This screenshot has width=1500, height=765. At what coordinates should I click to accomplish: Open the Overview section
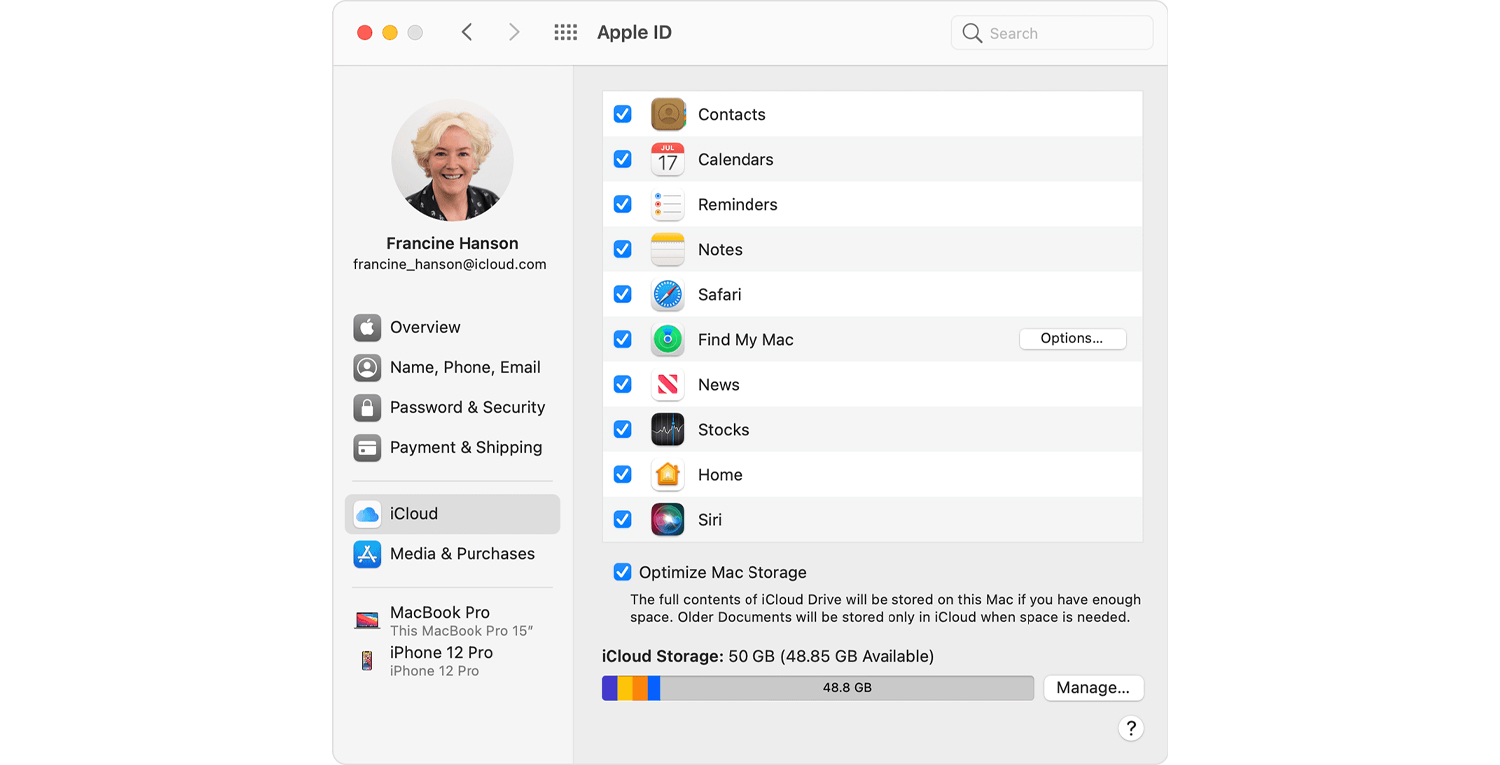point(452,327)
